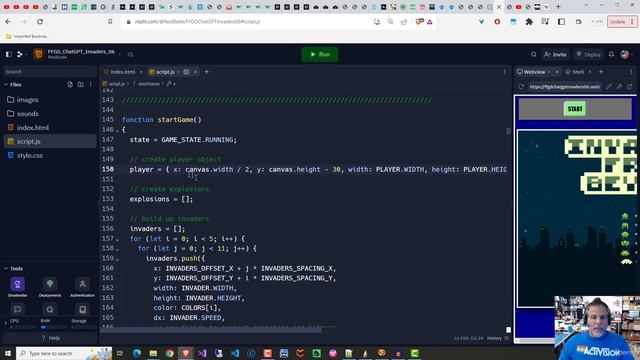
Task: Fold the inner for loop at line 158
Action: (x=117, y=249)
